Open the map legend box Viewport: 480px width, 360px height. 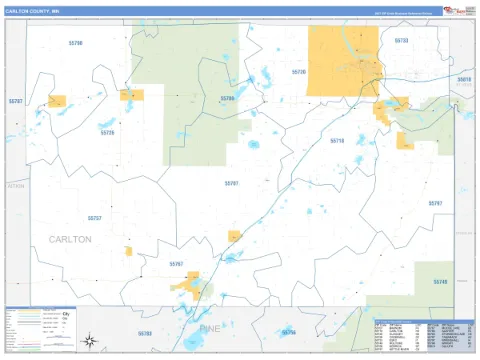(41, 329)
